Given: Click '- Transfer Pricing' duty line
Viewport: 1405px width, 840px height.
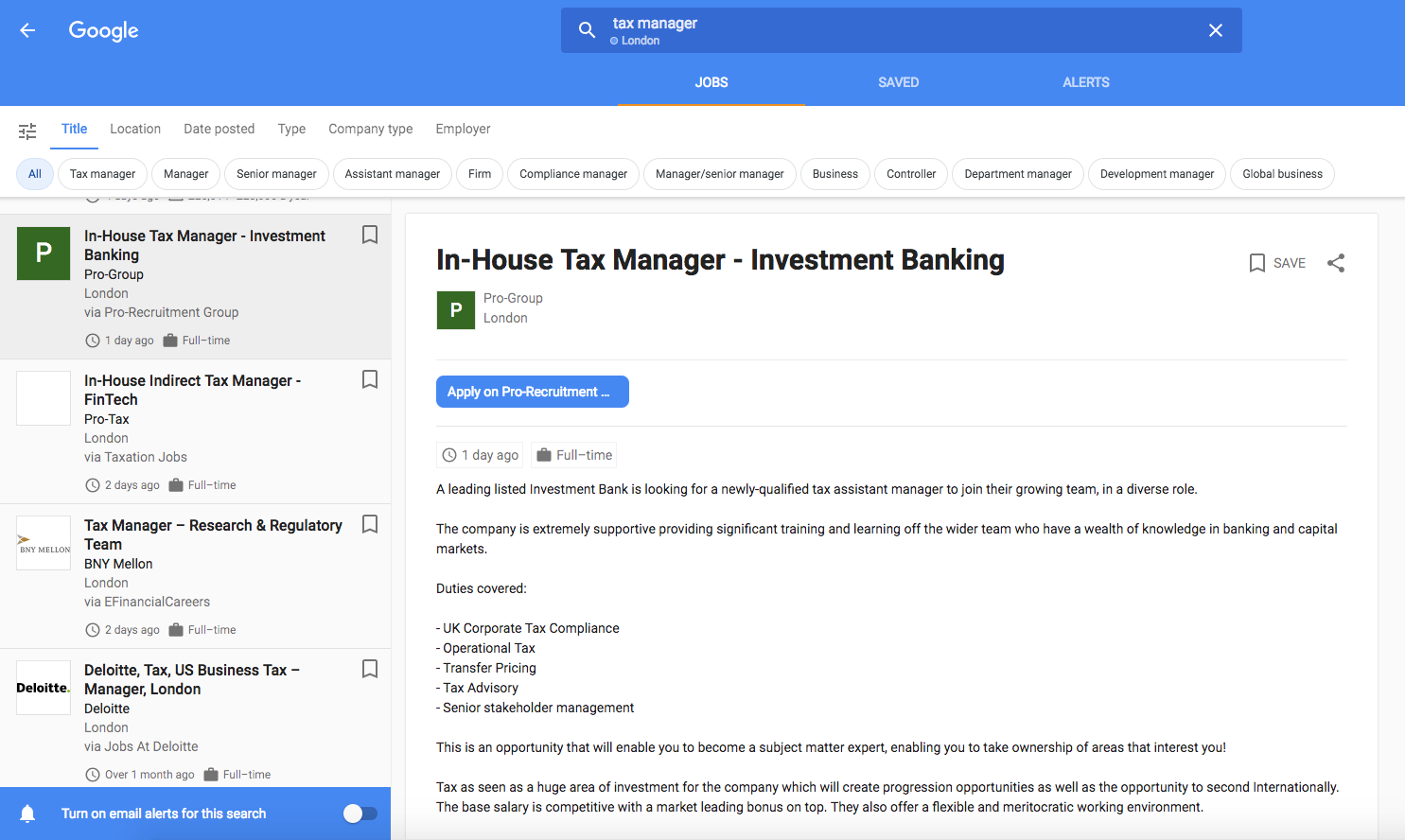Looking at the screenshot, I should pyautogui.click(x=486, y=668).
